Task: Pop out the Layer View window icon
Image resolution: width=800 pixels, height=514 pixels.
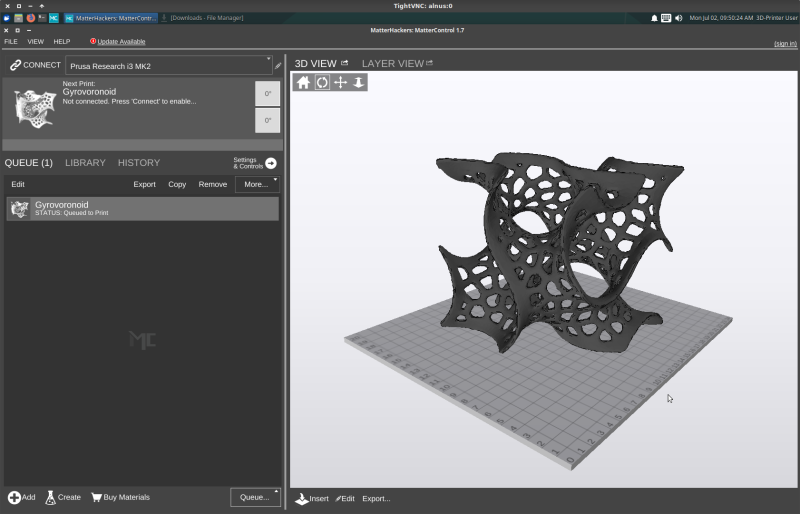Action: (x=430, y=63)
